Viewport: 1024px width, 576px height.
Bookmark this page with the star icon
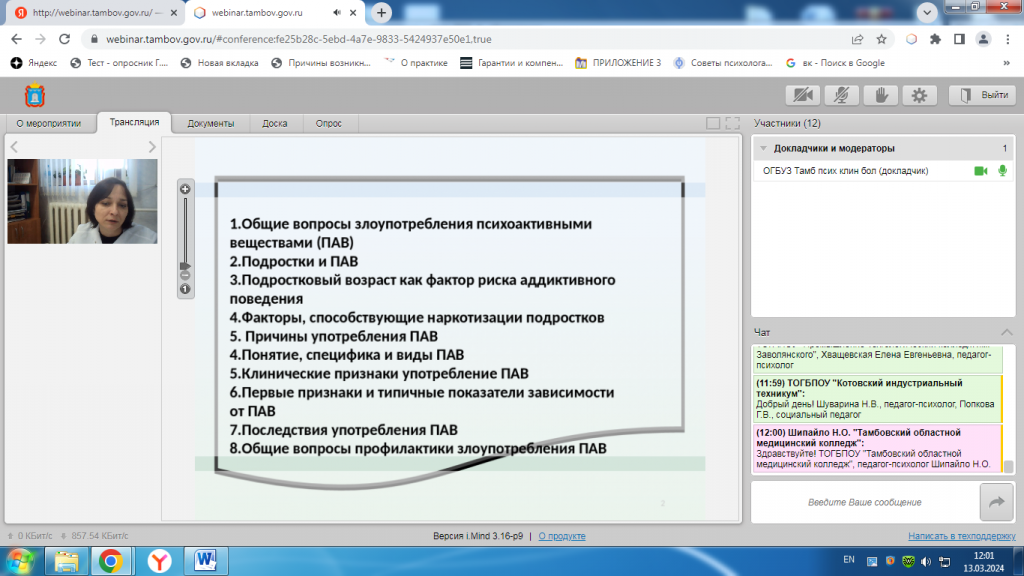pos(881,39)
